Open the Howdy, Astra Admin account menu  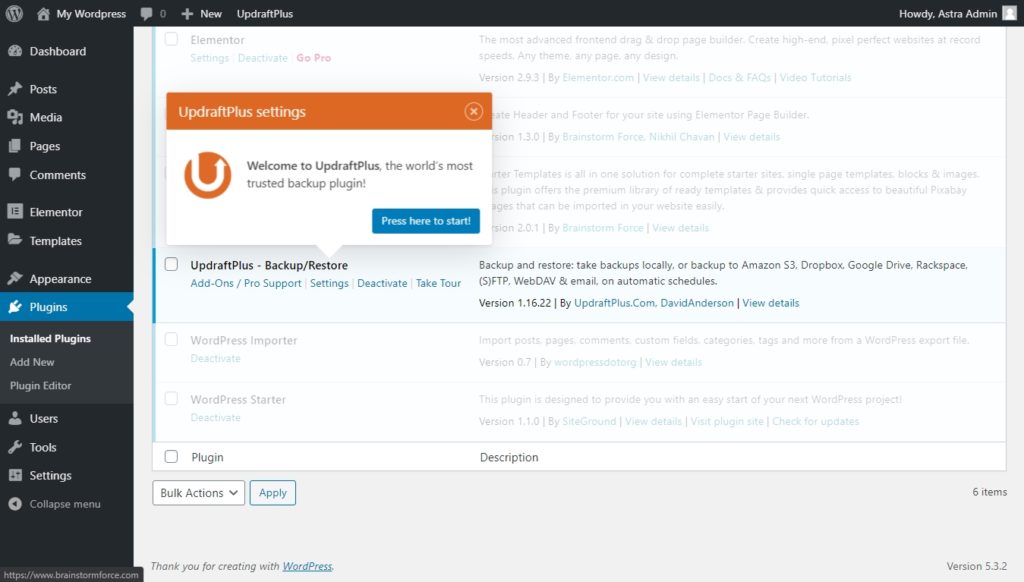click(x=957, y=13)
